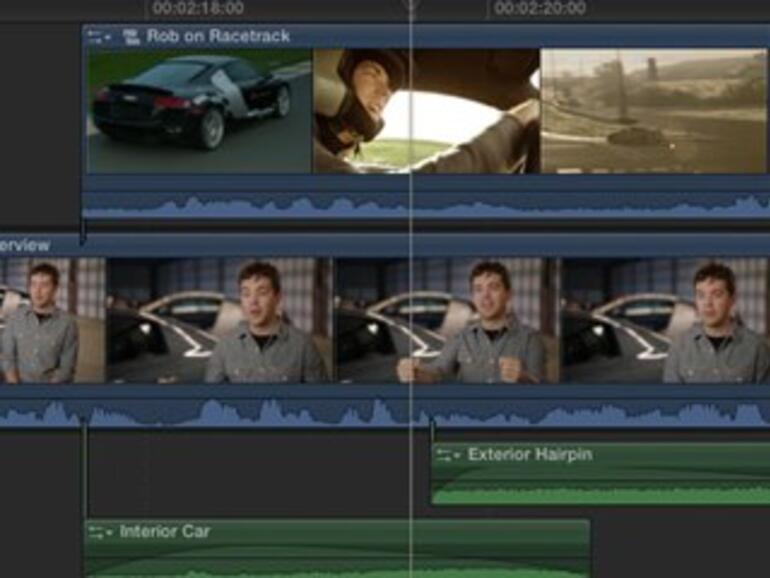Click the first Interview thumbnail at left edge
Viewport: 770px width, 578px height.
click(x=51, y=320)
